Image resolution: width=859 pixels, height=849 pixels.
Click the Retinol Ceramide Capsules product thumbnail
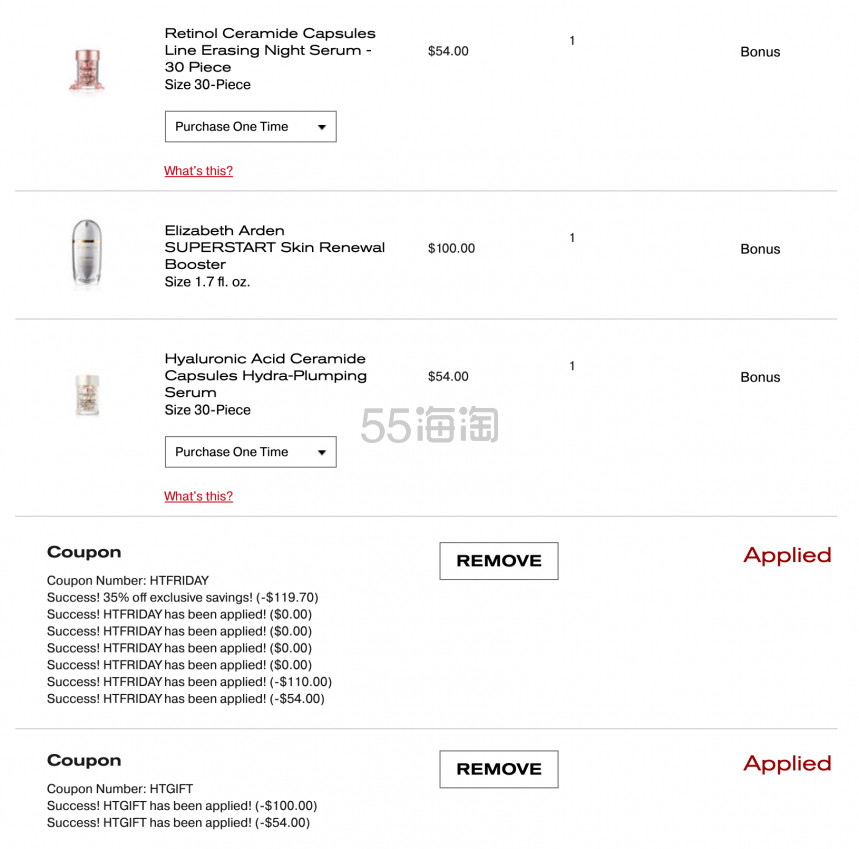coord(87,70)
